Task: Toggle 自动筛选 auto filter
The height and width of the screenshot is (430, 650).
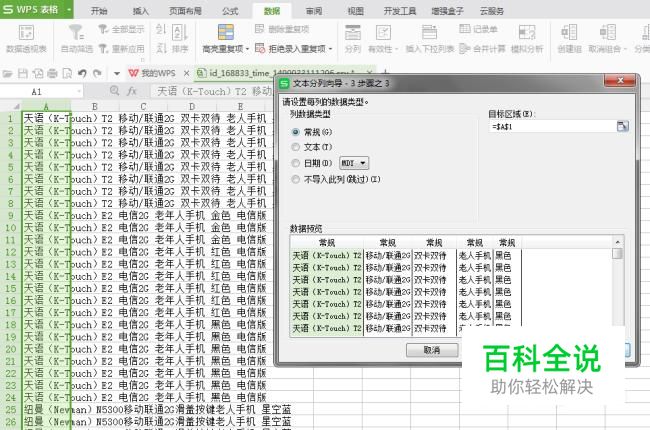Action: pyautogui.click(x=77, y=39)
